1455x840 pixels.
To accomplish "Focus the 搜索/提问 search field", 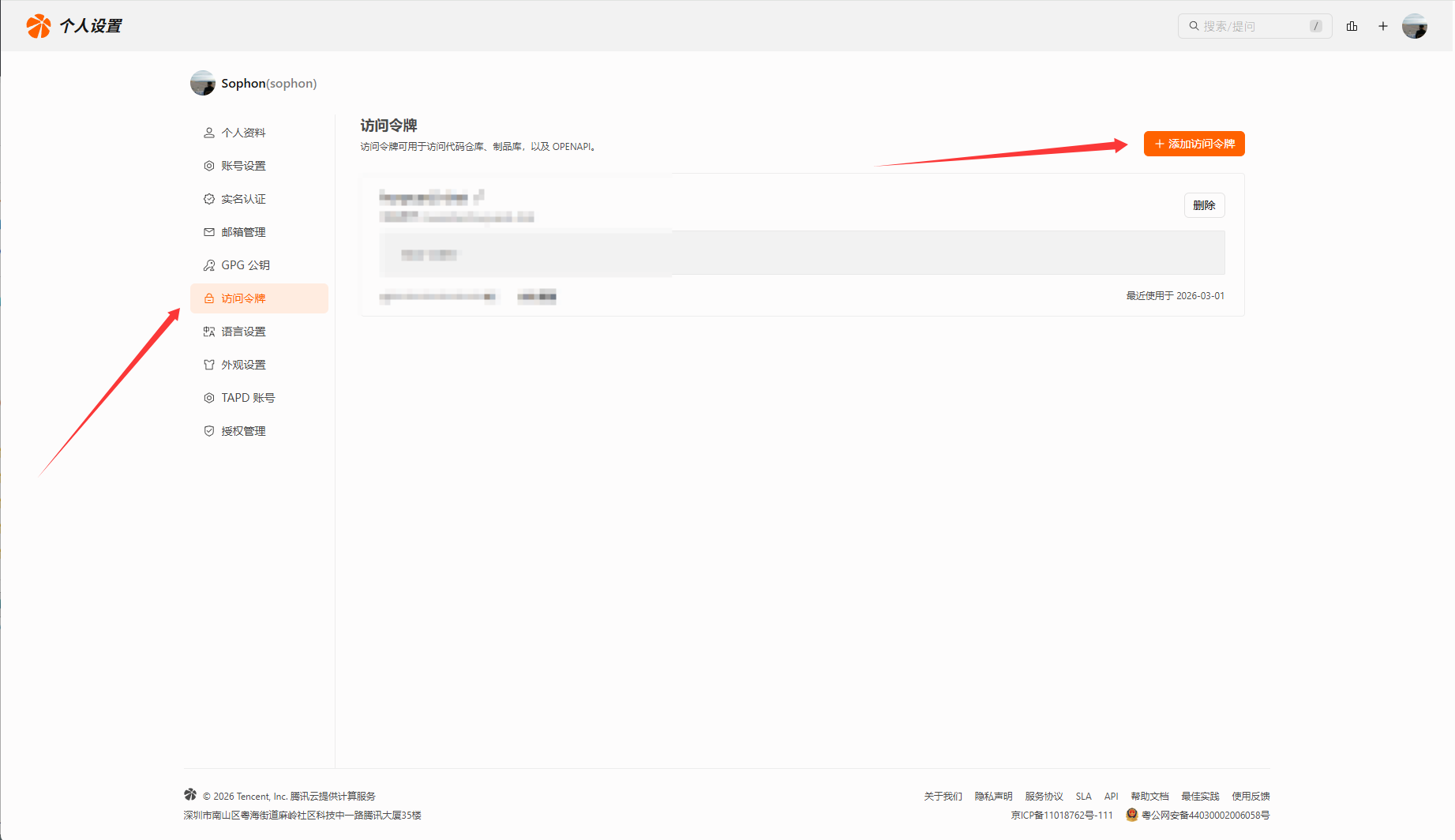I will 1251,26.
